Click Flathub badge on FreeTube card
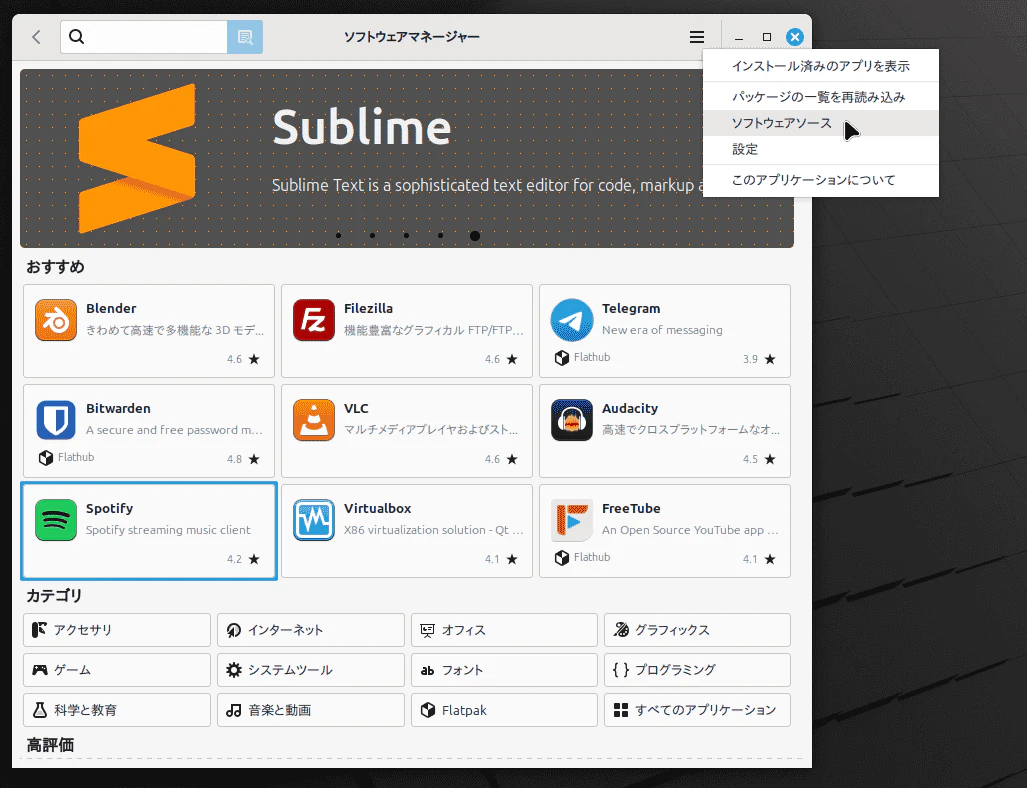 tap(582, 557)
